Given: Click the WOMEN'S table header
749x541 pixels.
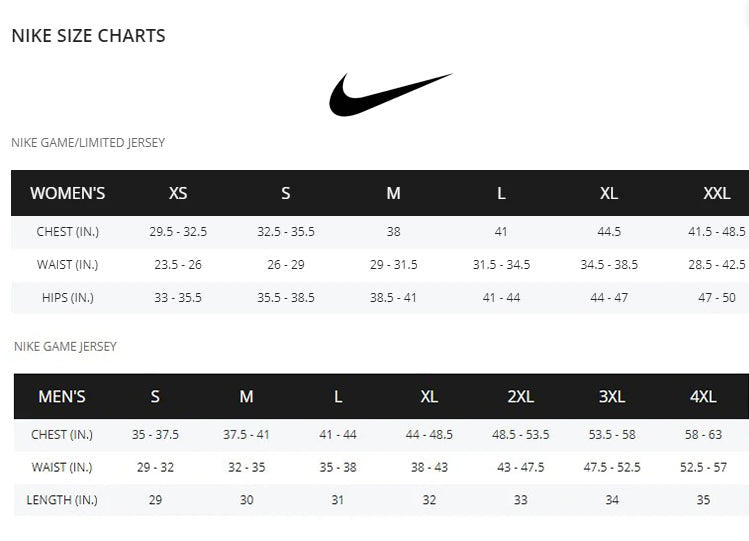Looking at the screenshot, I should (68, 193).
